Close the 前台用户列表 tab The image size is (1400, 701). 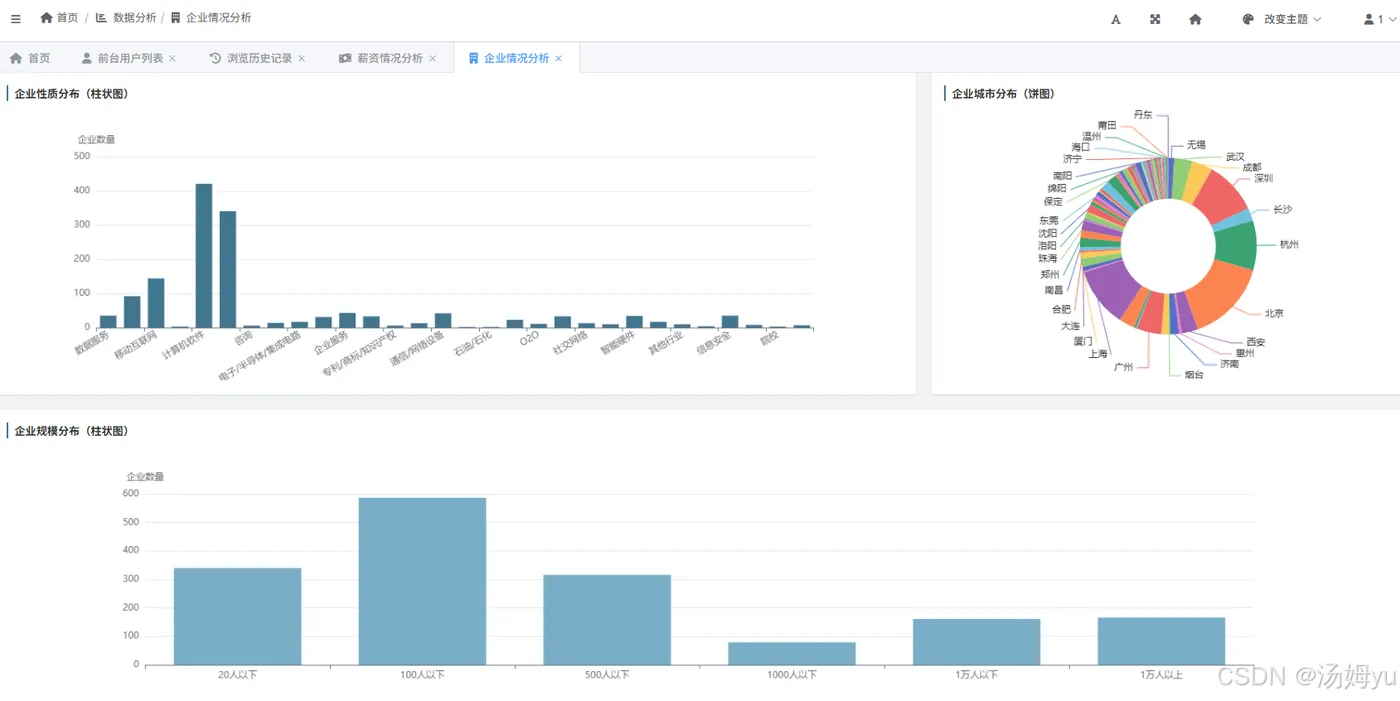[x=172, y=58]
